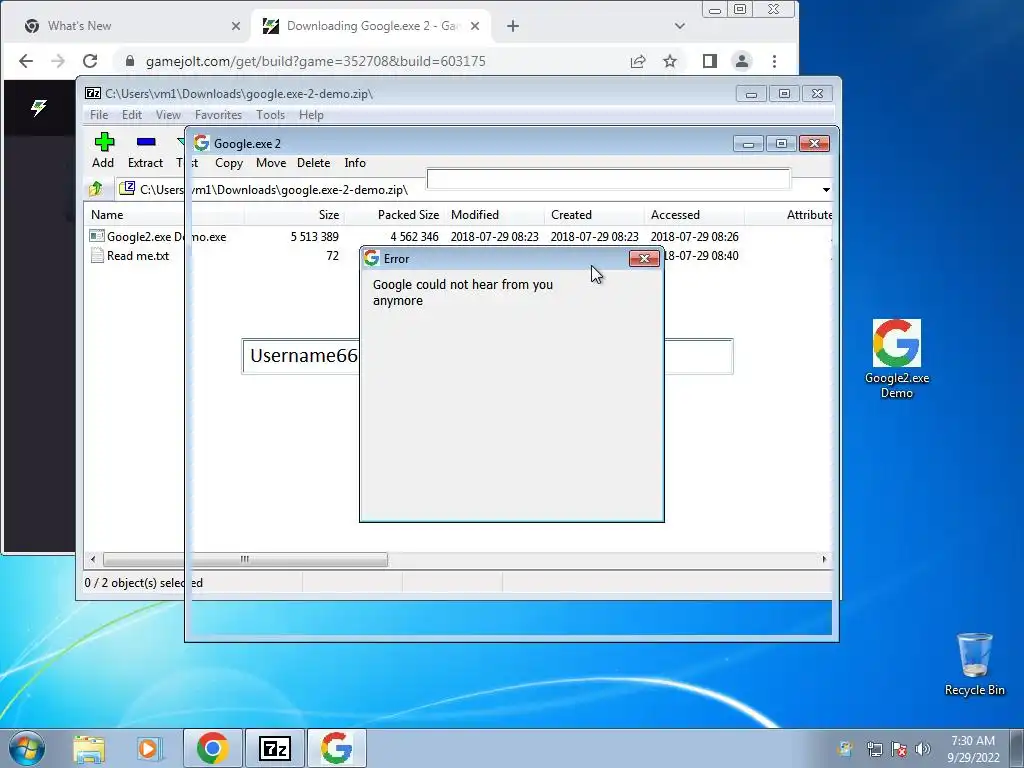Close the What's New Chrome tab

(x=236, y=26)
